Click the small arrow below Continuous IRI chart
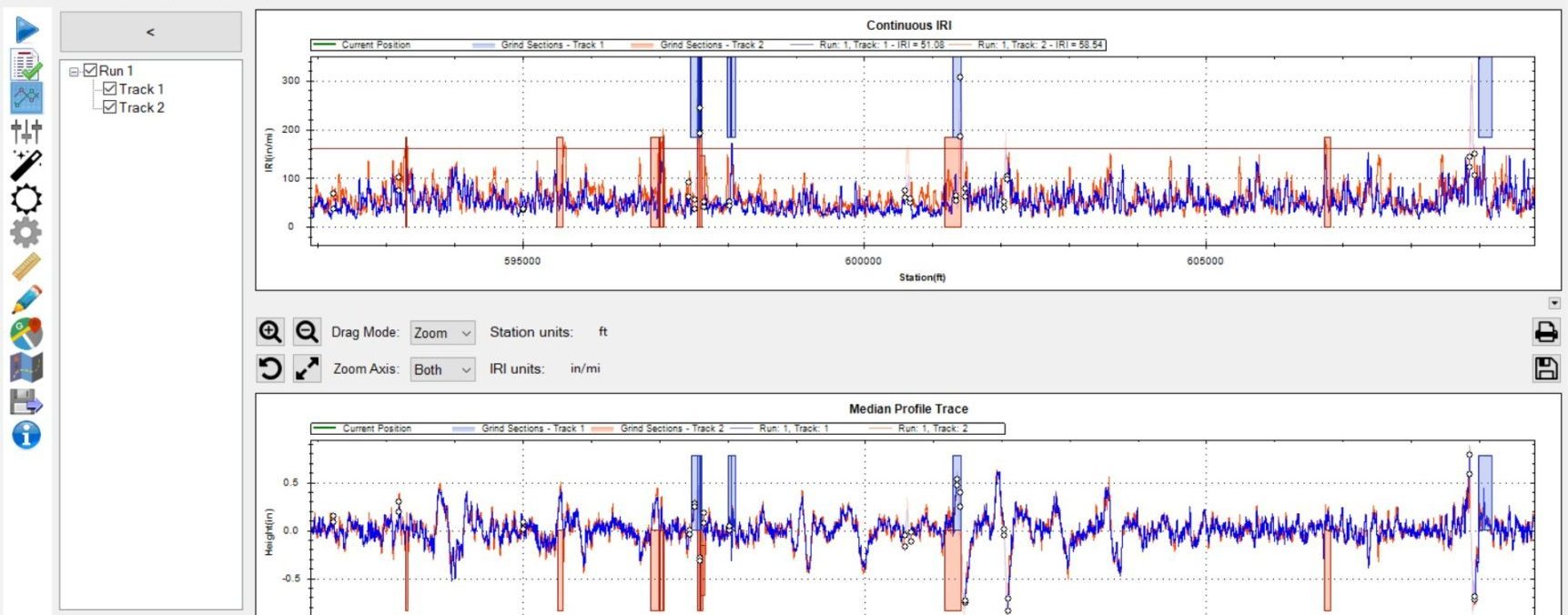This screenshot has height=615, width=1568. point(1554,303)
